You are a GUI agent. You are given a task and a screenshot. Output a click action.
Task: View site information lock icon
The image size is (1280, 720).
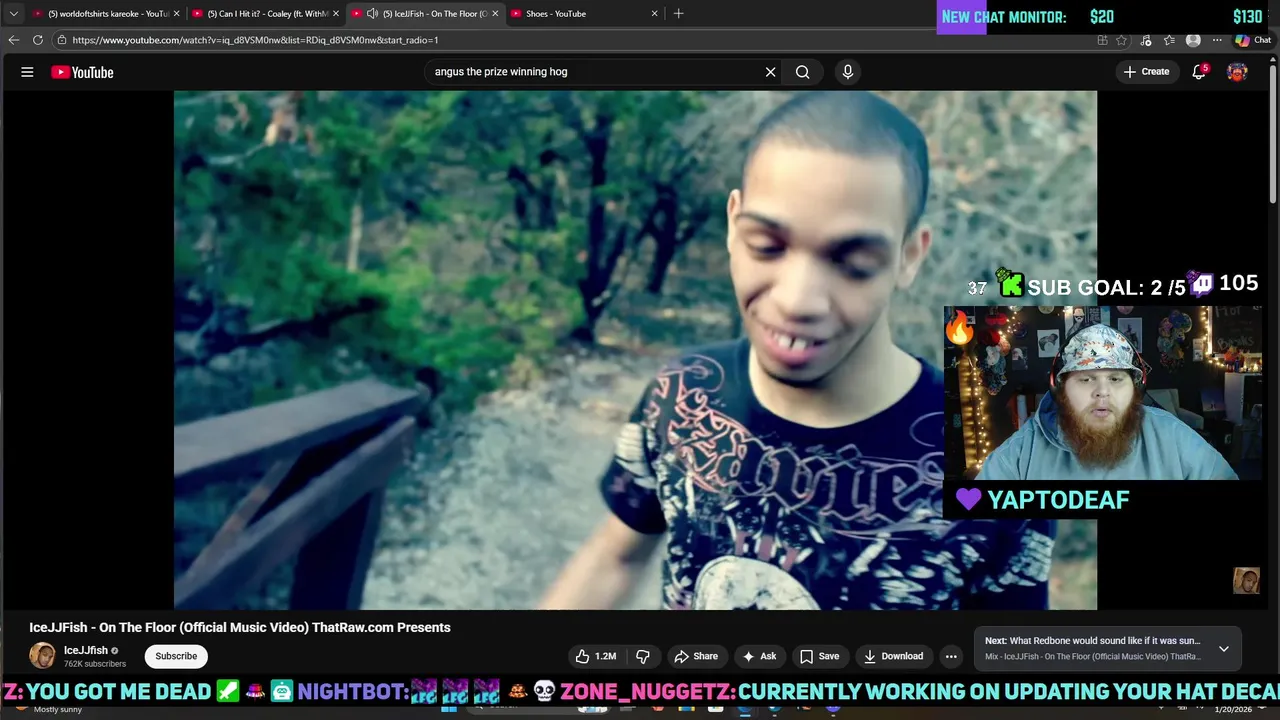click(x=62, y=40)
